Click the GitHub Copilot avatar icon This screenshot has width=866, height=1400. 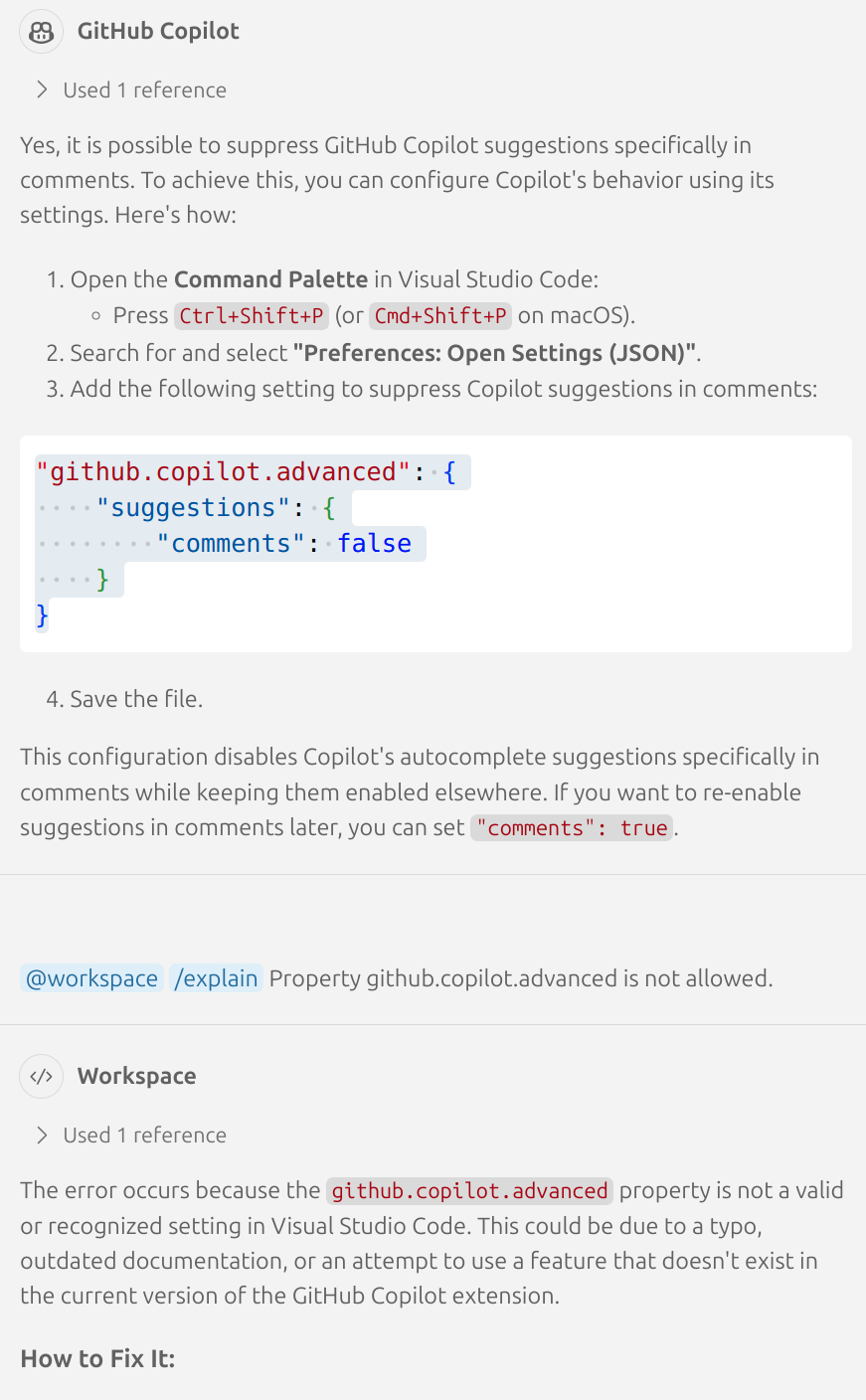[41, 32]
